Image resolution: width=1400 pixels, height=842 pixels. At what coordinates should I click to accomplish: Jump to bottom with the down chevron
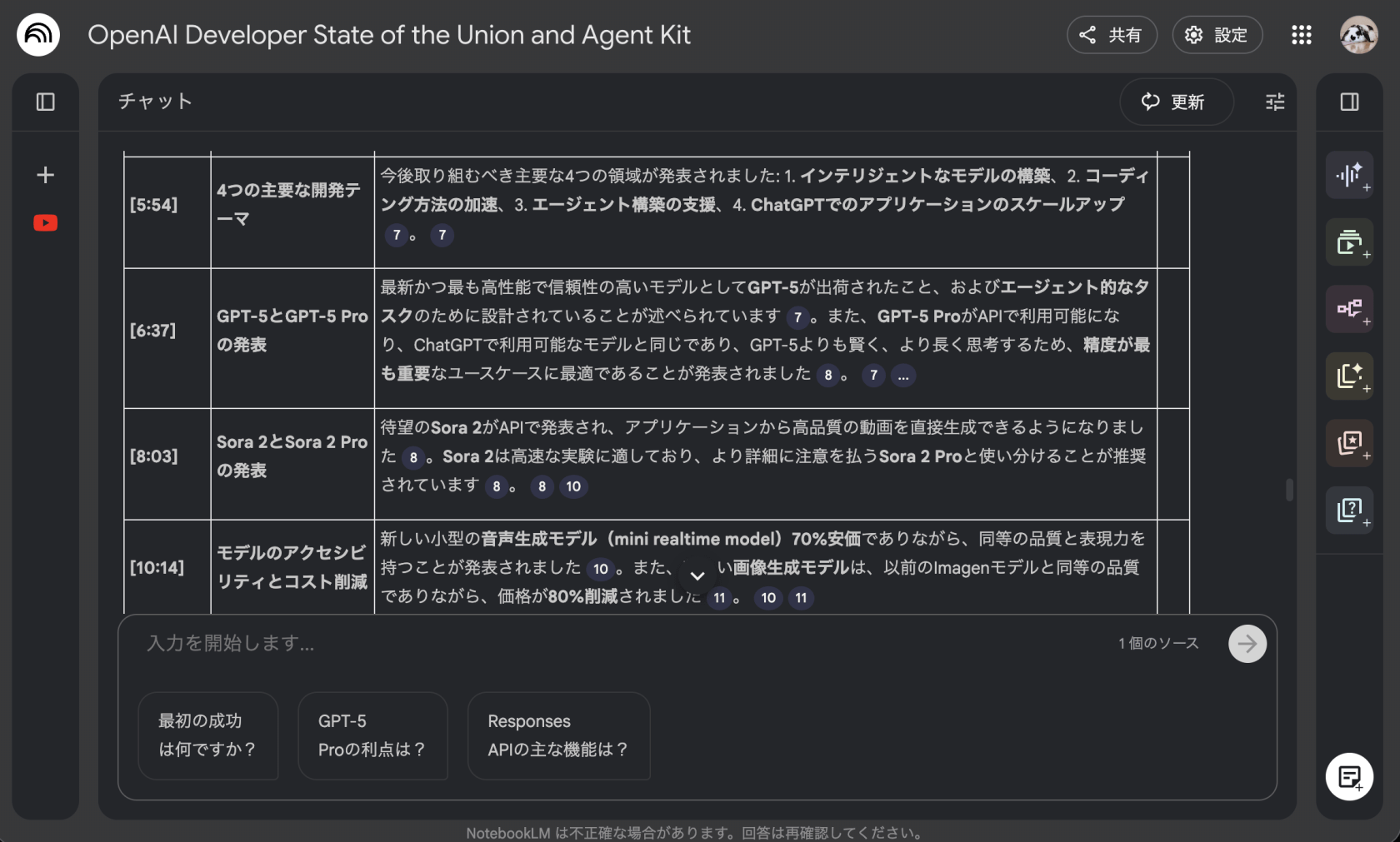(697, 575)
